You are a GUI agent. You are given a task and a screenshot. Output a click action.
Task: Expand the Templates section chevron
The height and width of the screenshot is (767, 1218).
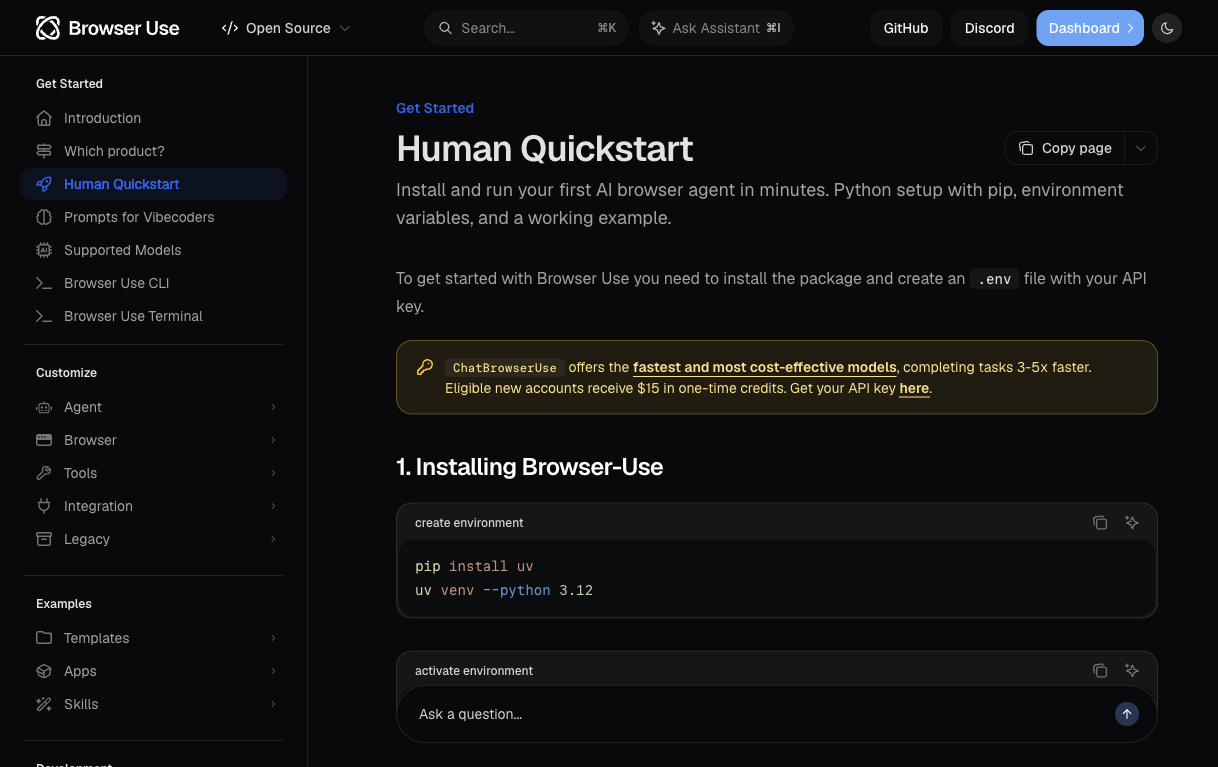273,638
